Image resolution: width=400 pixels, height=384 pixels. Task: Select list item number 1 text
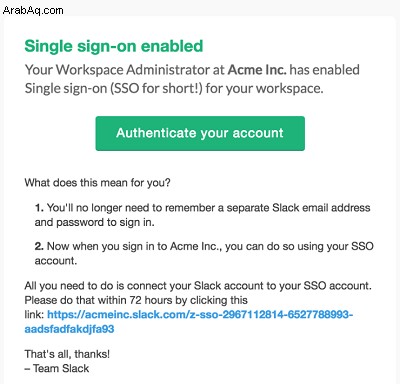(x=202, y=215)
